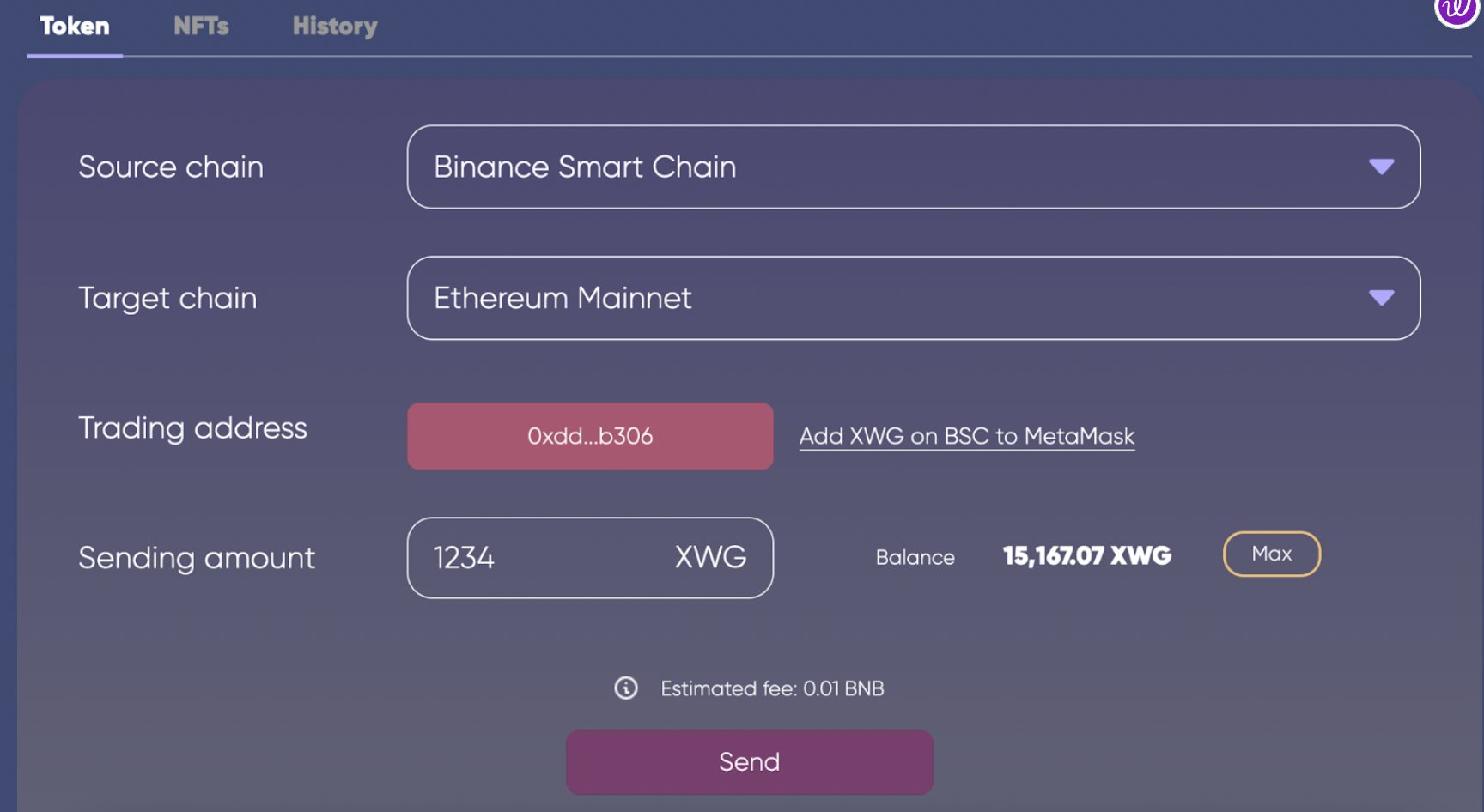Screen dimensions: 1484x812
Task: Click the Estimated fee 0.01 BNB text
Action: pos(772,688)
